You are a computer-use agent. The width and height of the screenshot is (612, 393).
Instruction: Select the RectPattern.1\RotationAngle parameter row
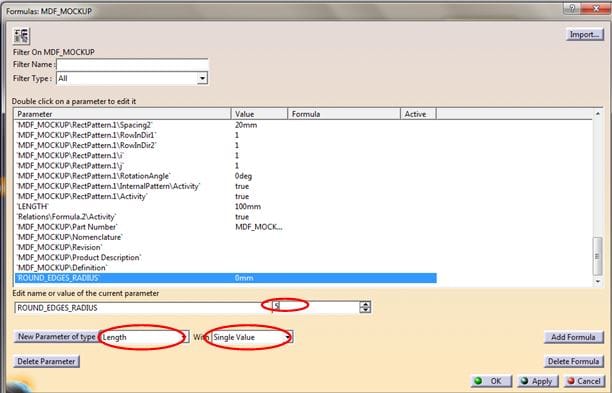coord(226,176)
